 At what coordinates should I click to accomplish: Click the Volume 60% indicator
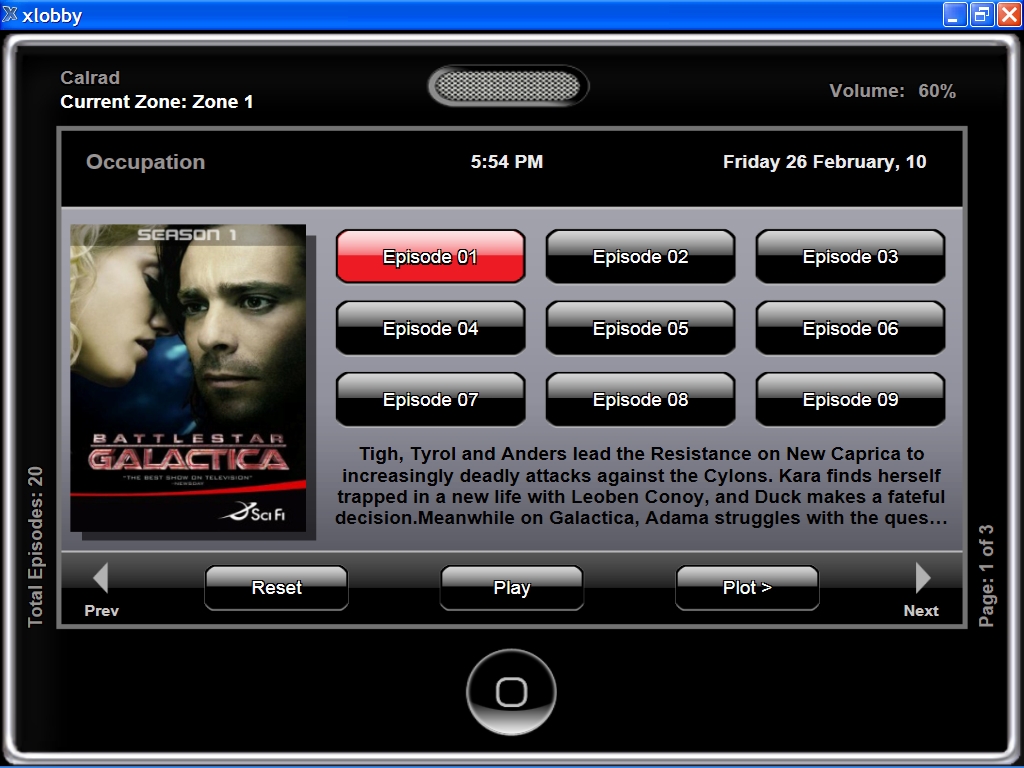click(x=892, y=91)
